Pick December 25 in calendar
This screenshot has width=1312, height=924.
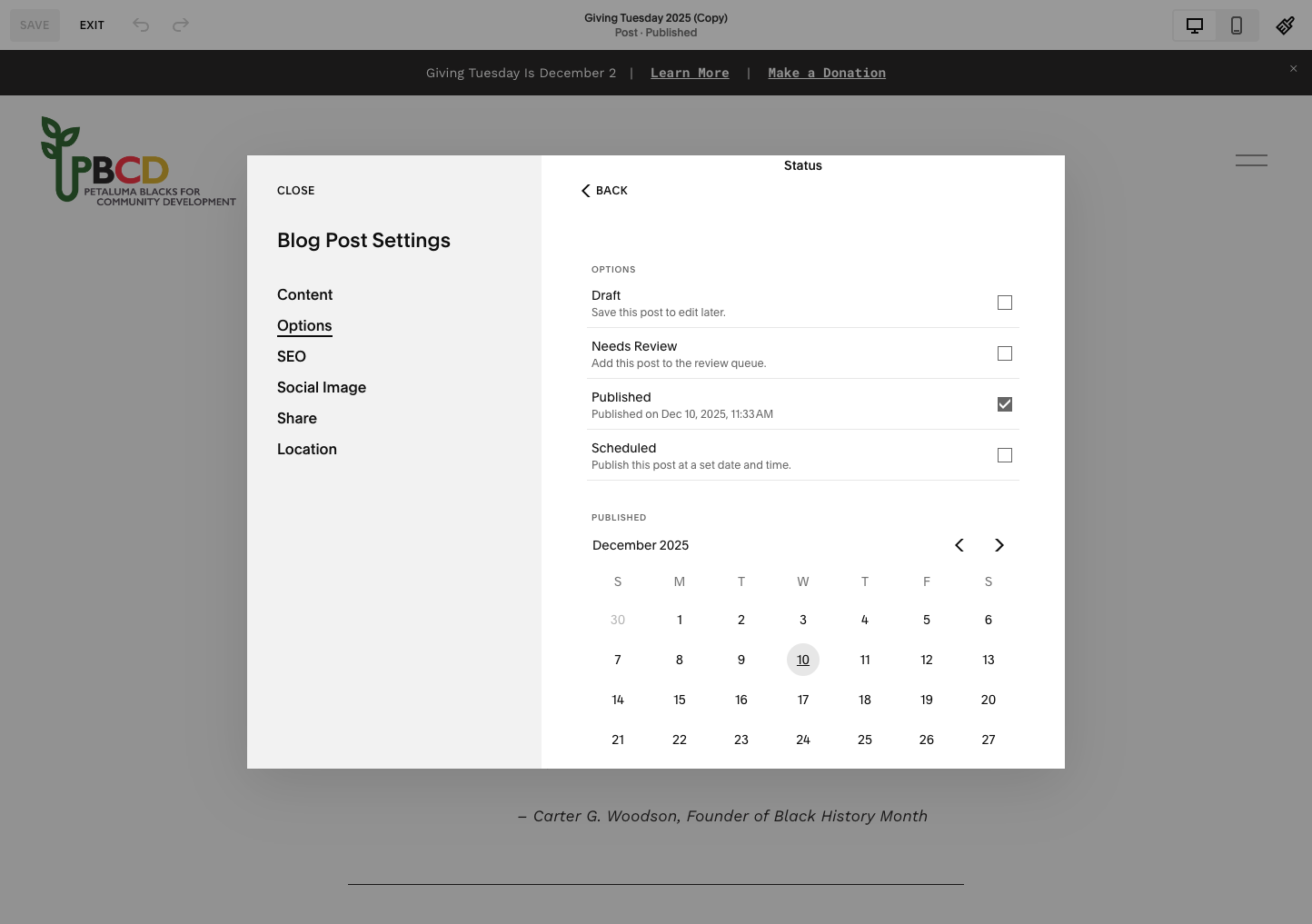pos(865,740)
